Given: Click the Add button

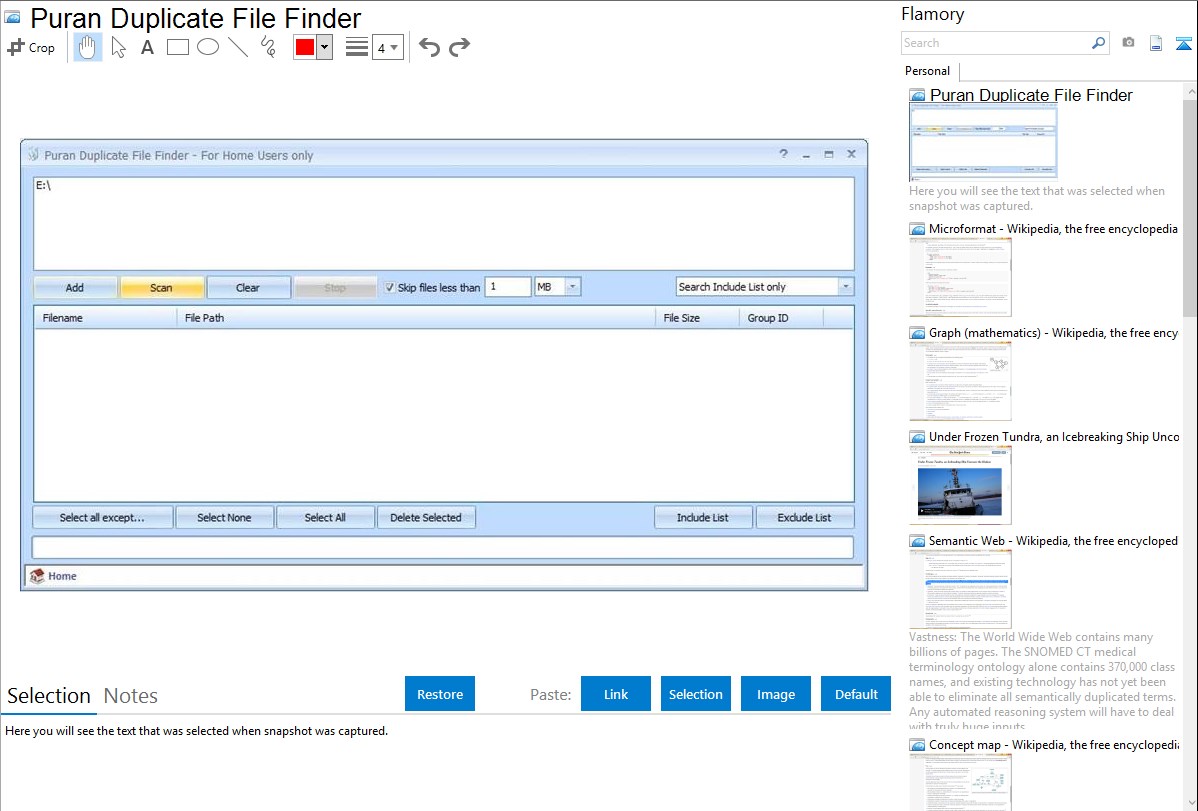Looking at the screenshot, I should click(x=75, y=287).
